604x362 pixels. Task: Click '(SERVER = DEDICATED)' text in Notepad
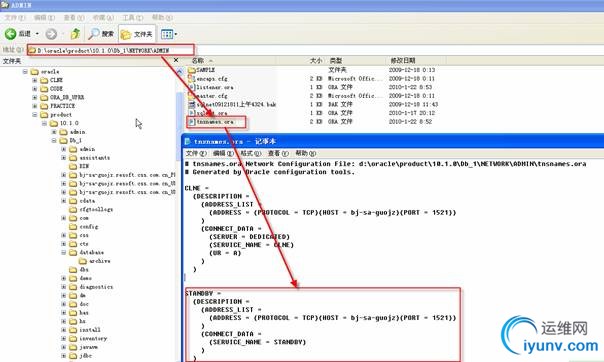[250, 237]
